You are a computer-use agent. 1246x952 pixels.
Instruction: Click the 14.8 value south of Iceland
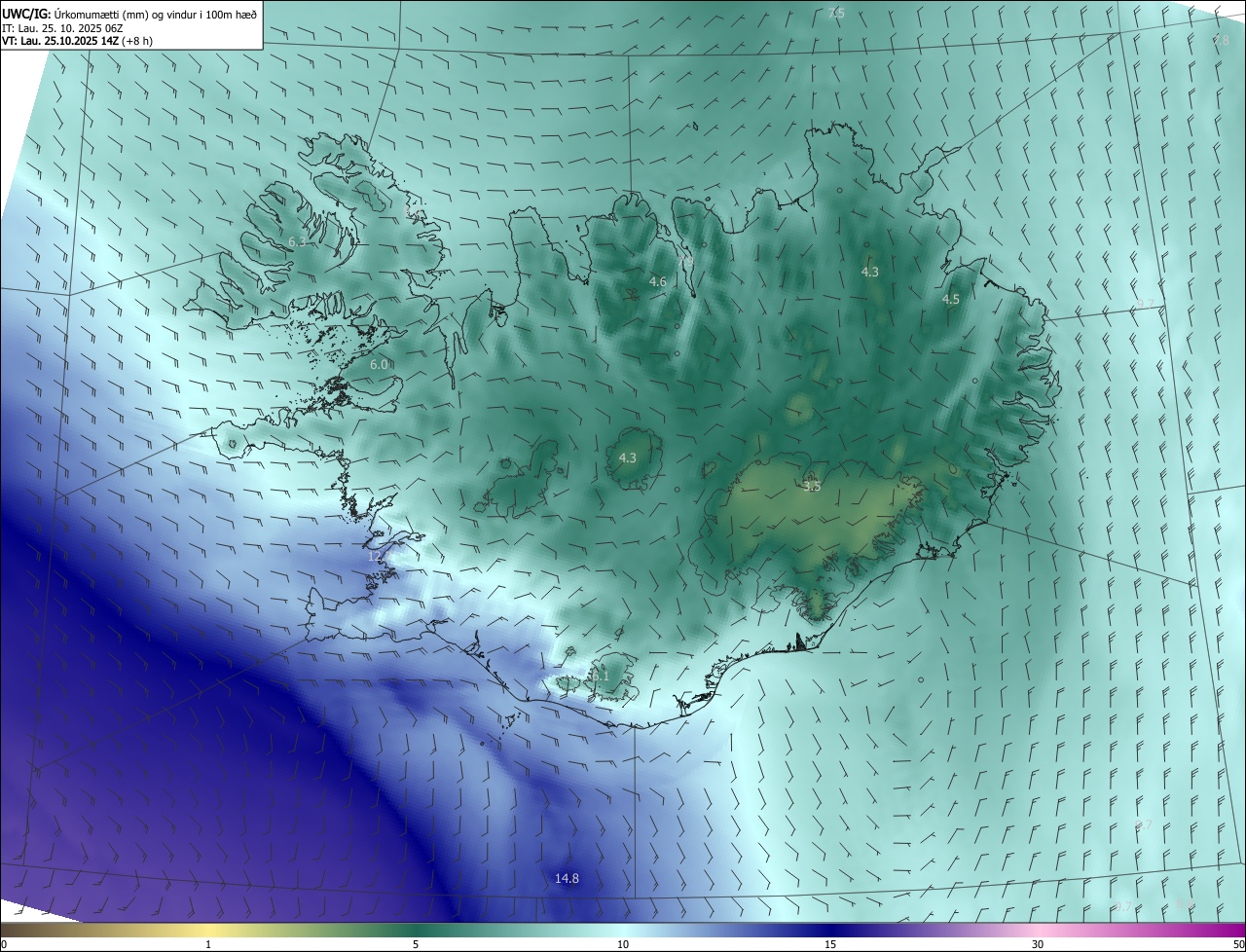click(x=567, y=878)
